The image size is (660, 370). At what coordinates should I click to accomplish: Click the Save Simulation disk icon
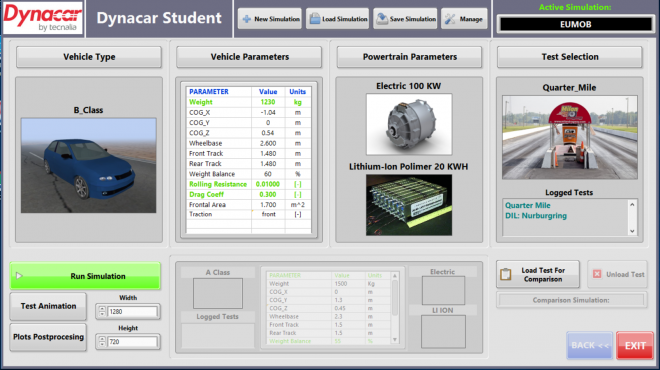(382, 19)
